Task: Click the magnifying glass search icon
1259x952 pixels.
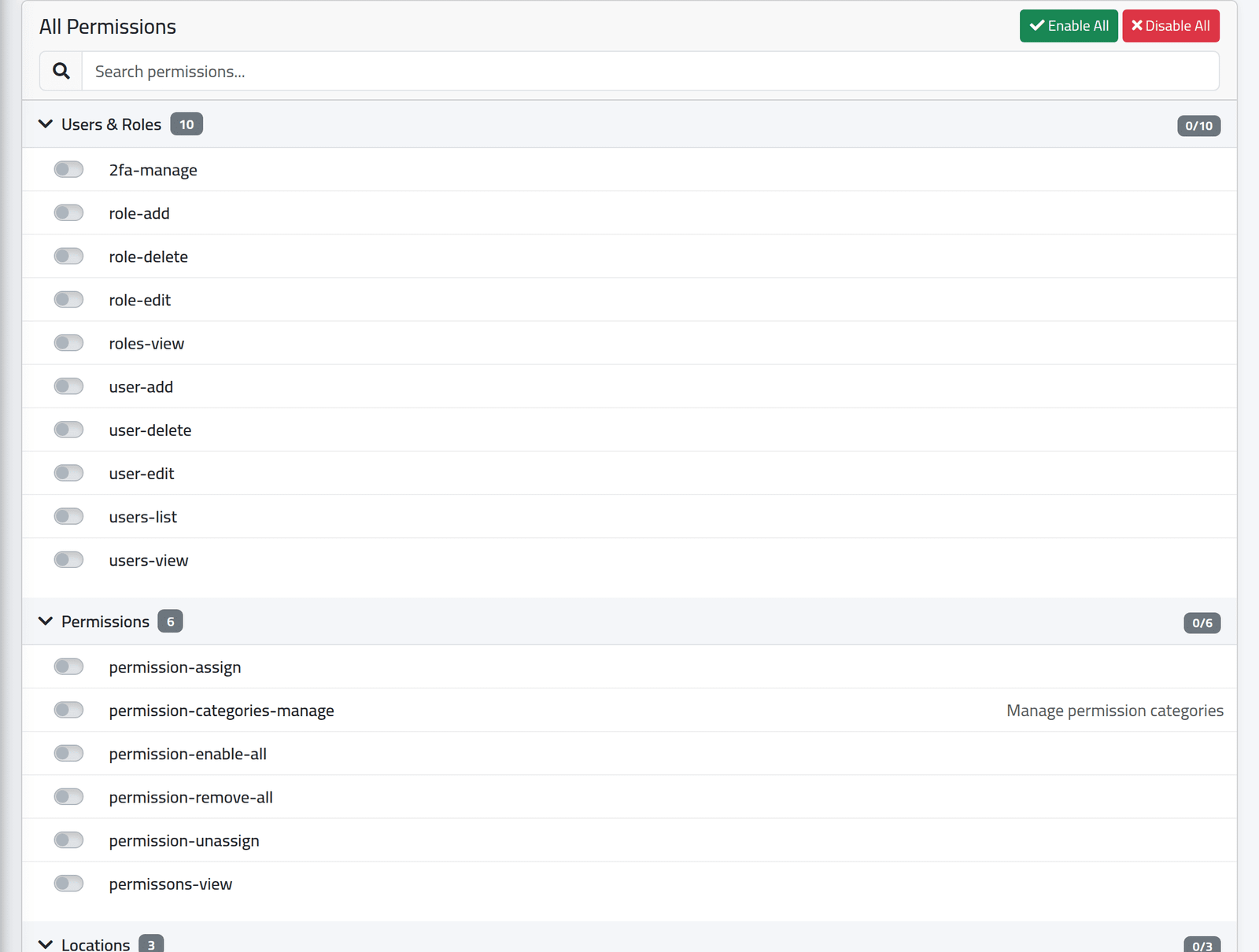Action: pyautogui.click(x=61, y=71)
